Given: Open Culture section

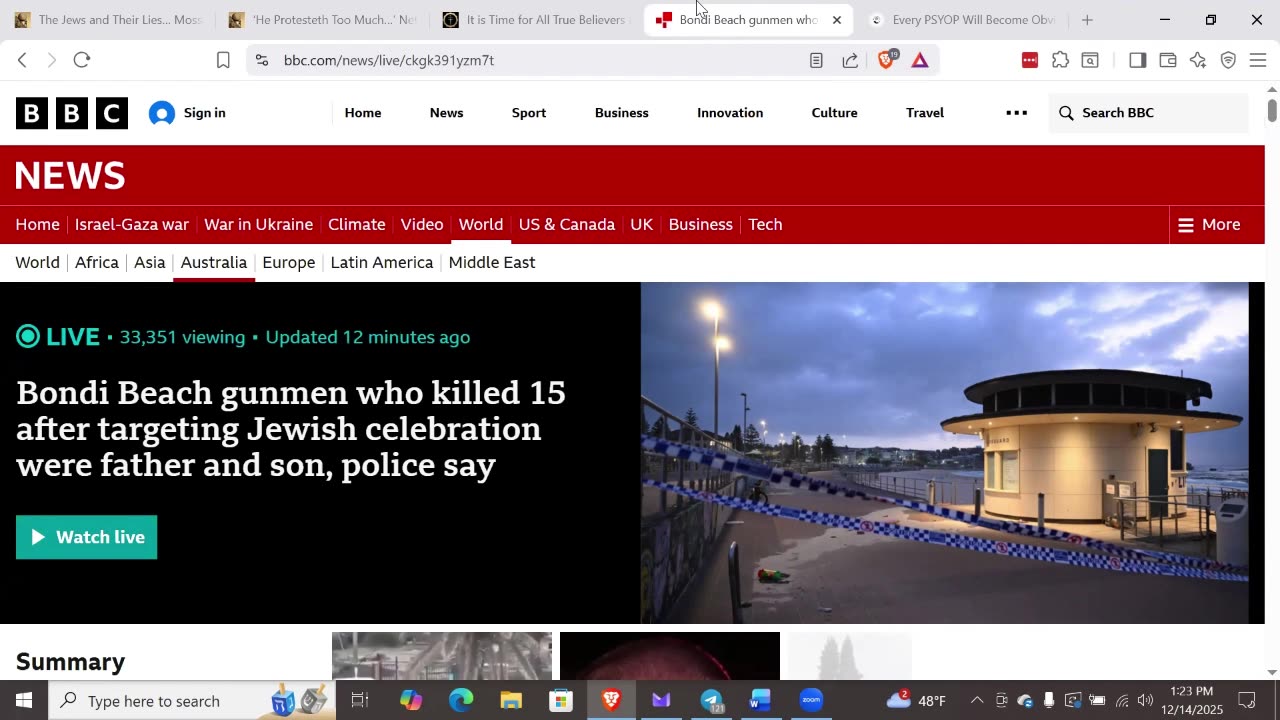Looking at the screenshot, I should pyautogui.click(x=835, y=113).
